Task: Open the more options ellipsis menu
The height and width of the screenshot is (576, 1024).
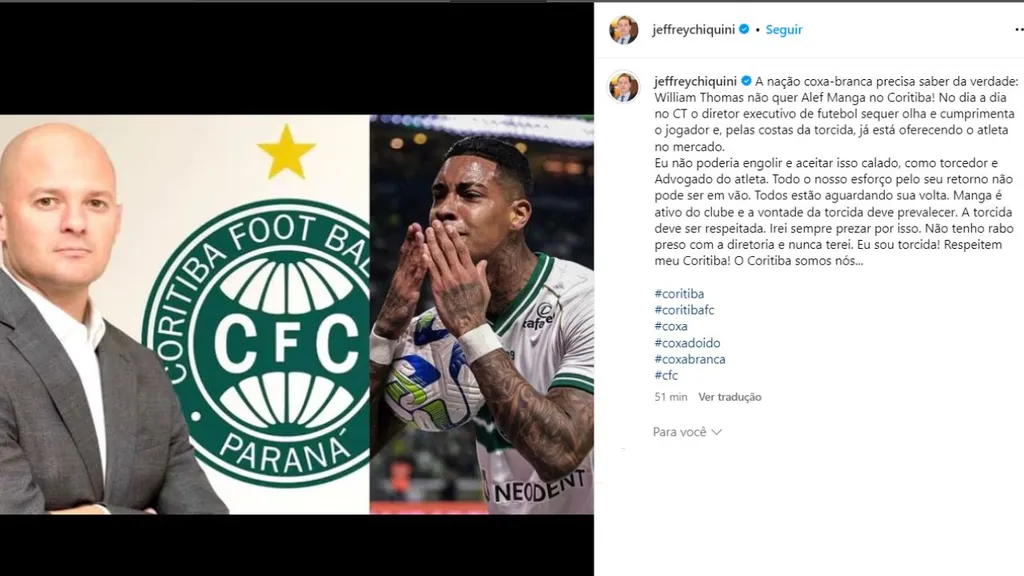Action: (x=1019, y=29)
